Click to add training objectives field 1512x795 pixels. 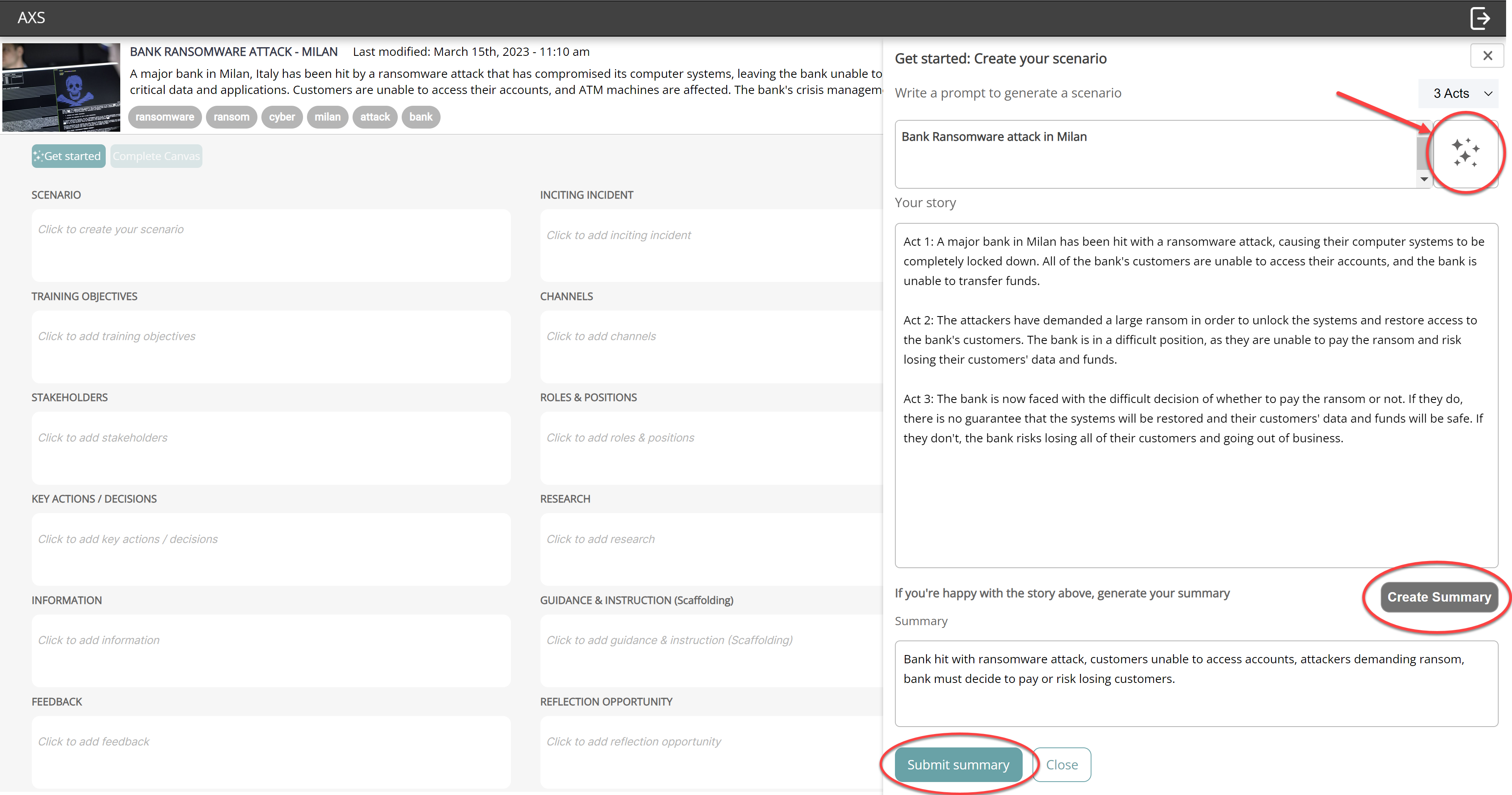click(270, 346)
